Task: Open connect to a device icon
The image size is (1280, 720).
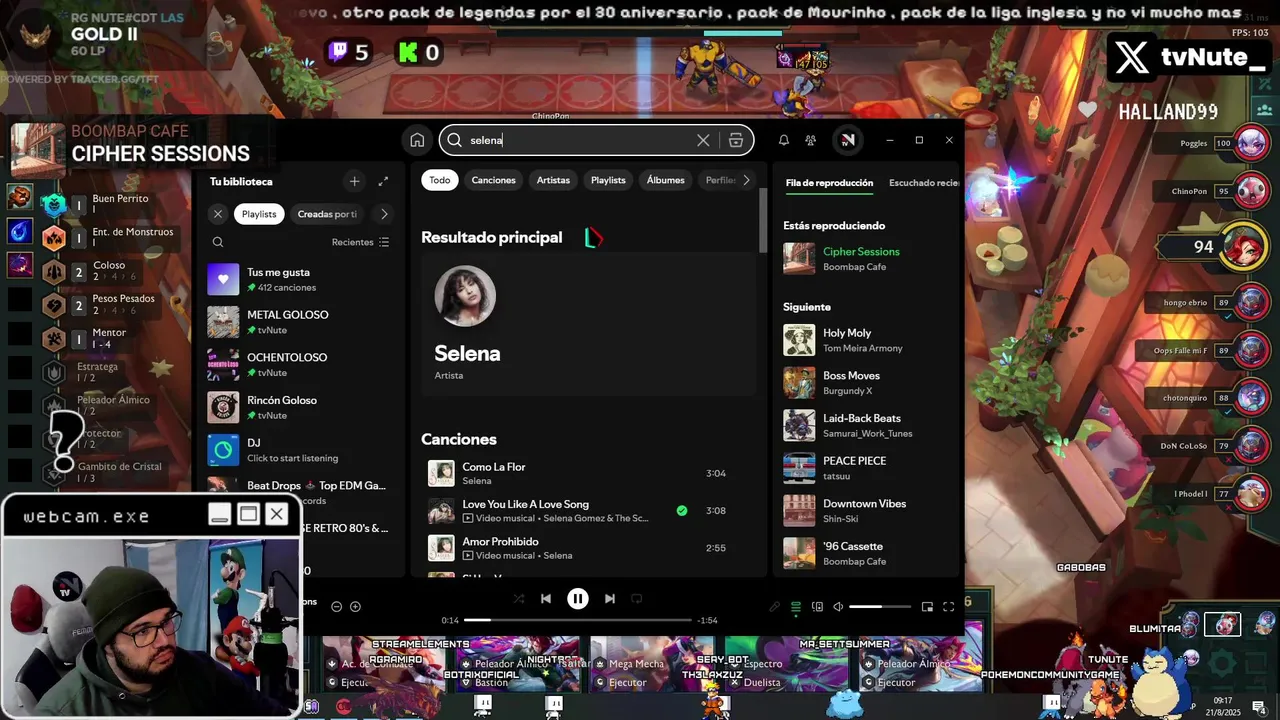Action: tap(817, 607)
